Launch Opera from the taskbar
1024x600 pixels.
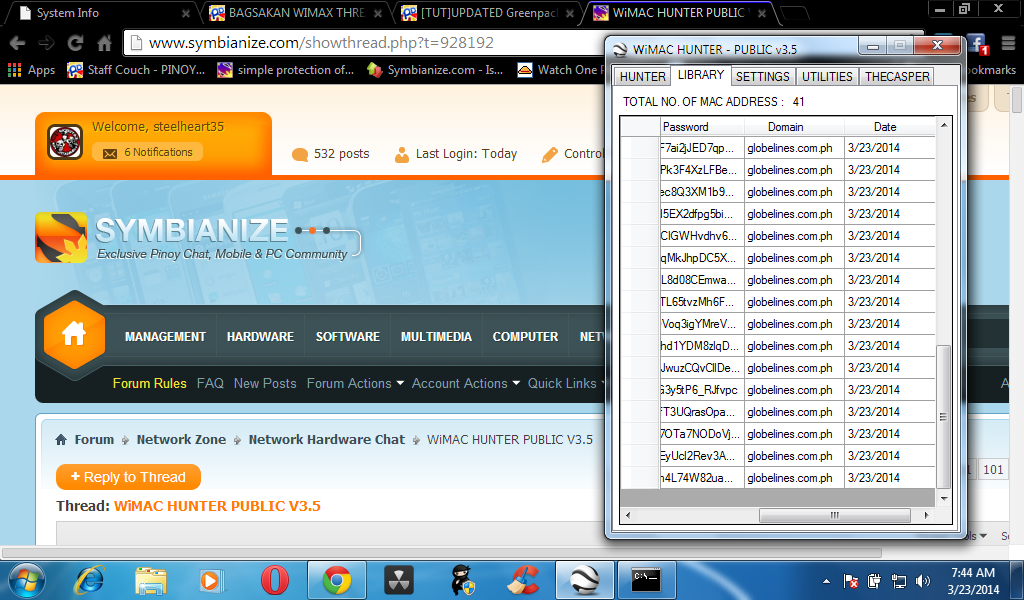point(274,580)
